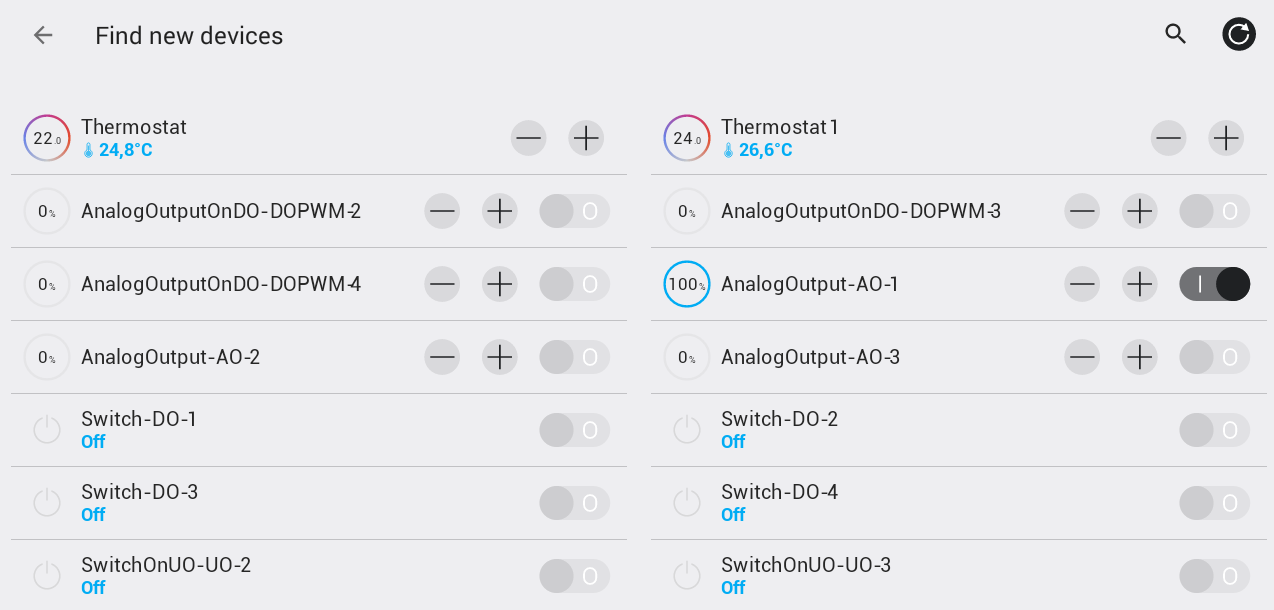
Task: Increase AnalogOutputOnDO-DOPWM-3 with plus button
Action: point(1139,211)
